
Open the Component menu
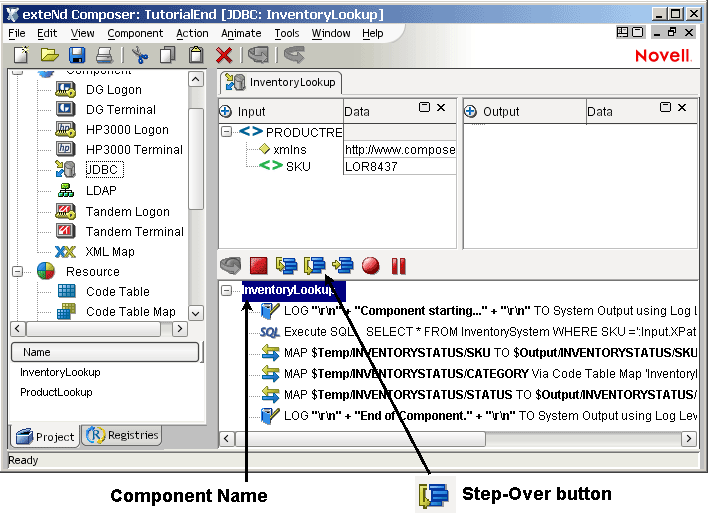point(135,33)
